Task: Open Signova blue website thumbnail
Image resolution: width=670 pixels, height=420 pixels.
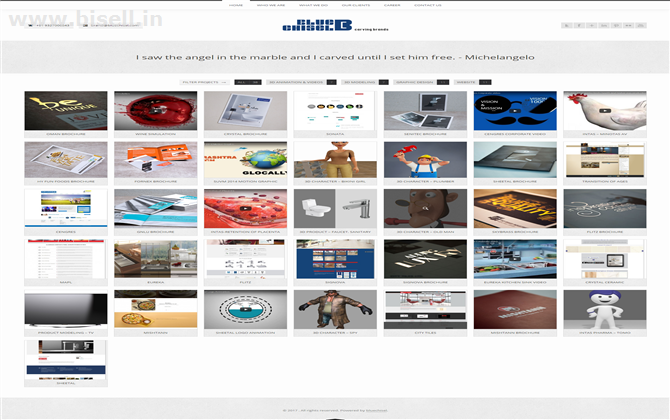Action: (x=335, y=259)
